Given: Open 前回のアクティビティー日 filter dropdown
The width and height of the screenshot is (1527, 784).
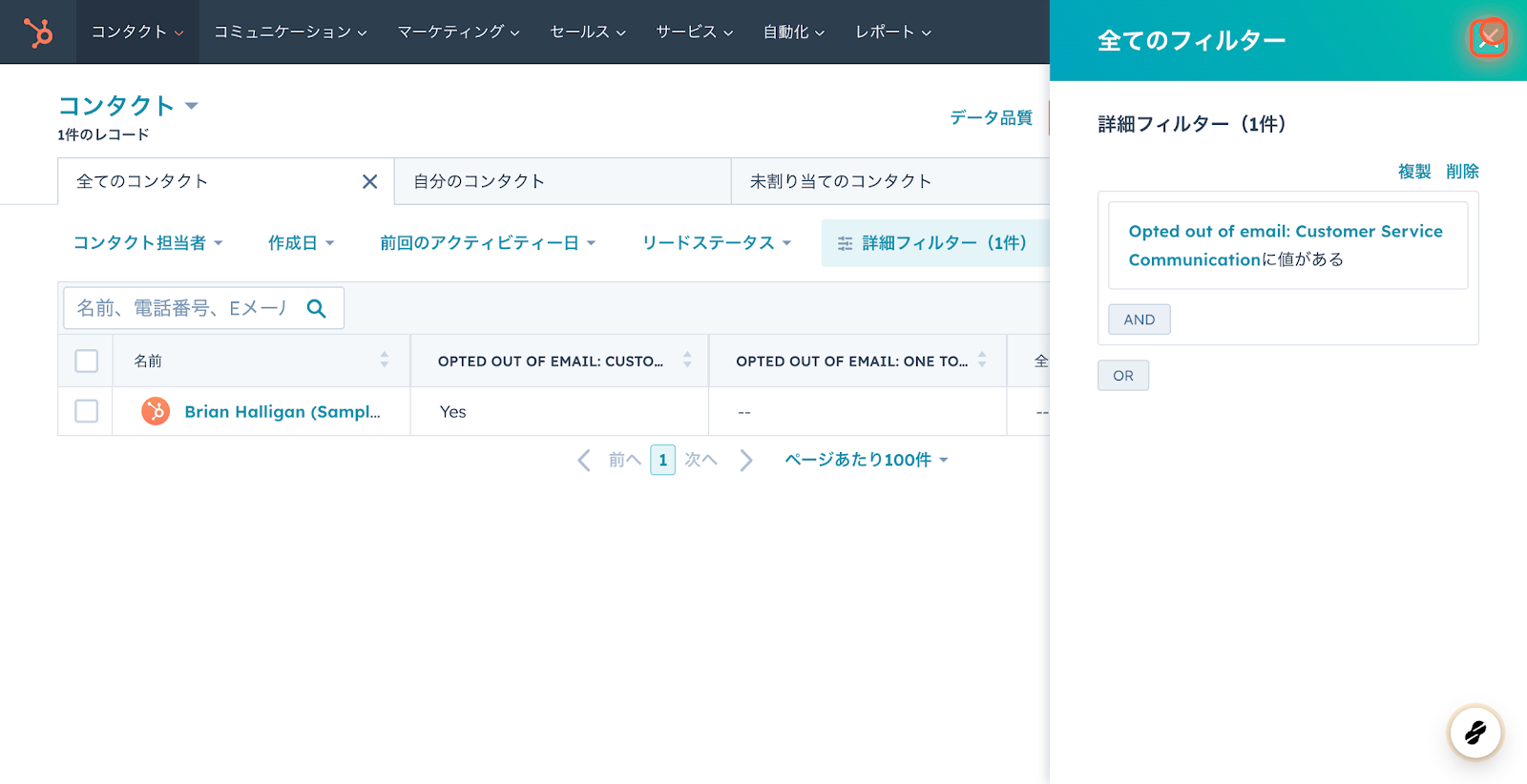Looking at the screenshot, I should pos(488,243).
